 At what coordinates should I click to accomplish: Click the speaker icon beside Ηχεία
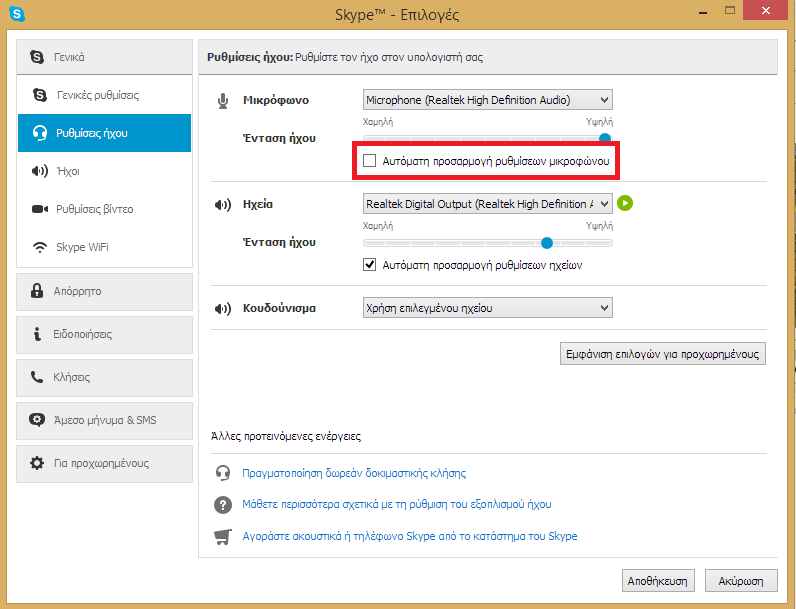223,205
